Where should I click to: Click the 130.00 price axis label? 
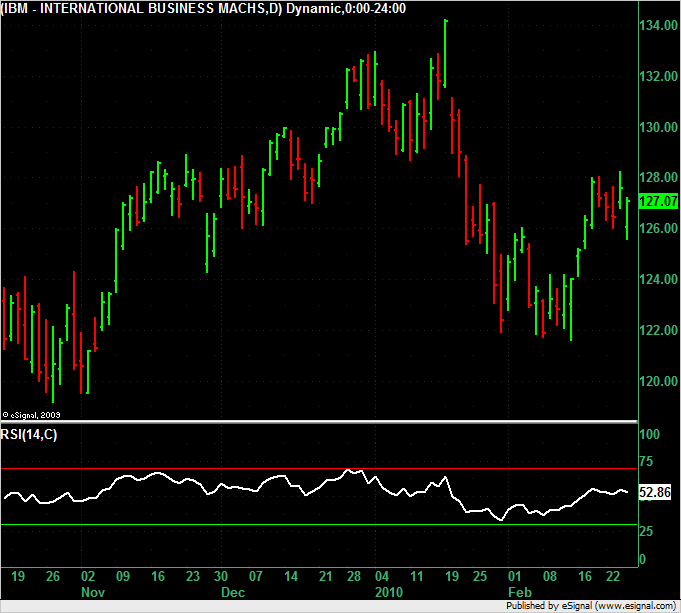[658, 127]
